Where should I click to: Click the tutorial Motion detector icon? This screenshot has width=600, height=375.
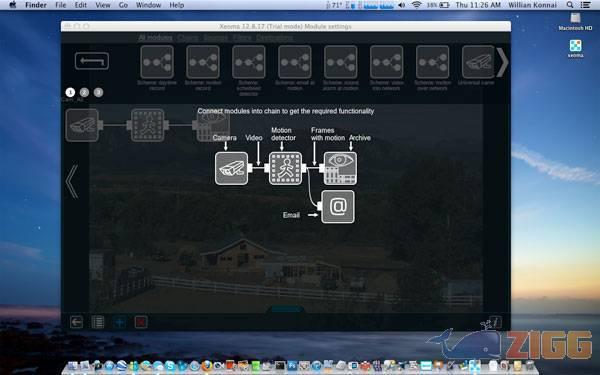pos(285,168)
